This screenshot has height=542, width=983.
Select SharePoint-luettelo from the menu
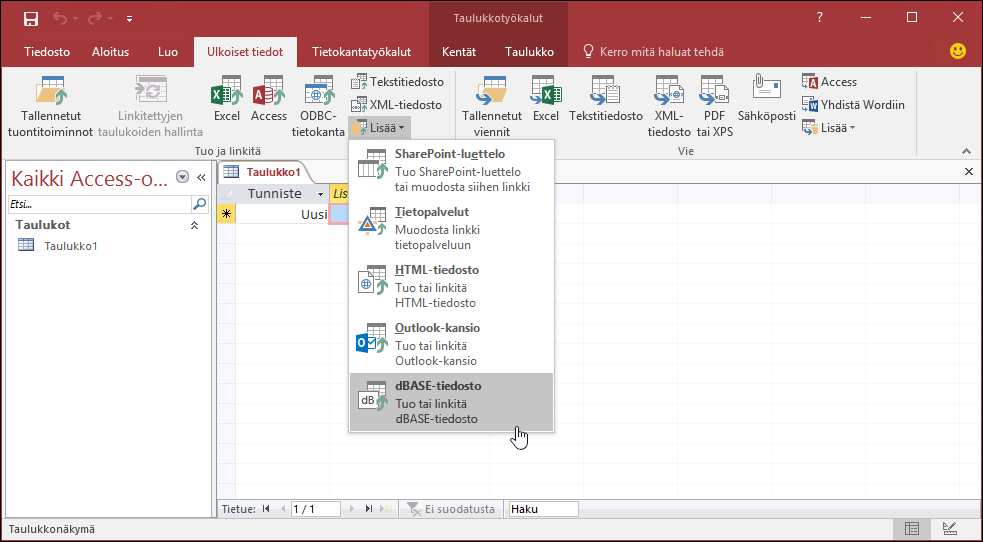(451, 170)
